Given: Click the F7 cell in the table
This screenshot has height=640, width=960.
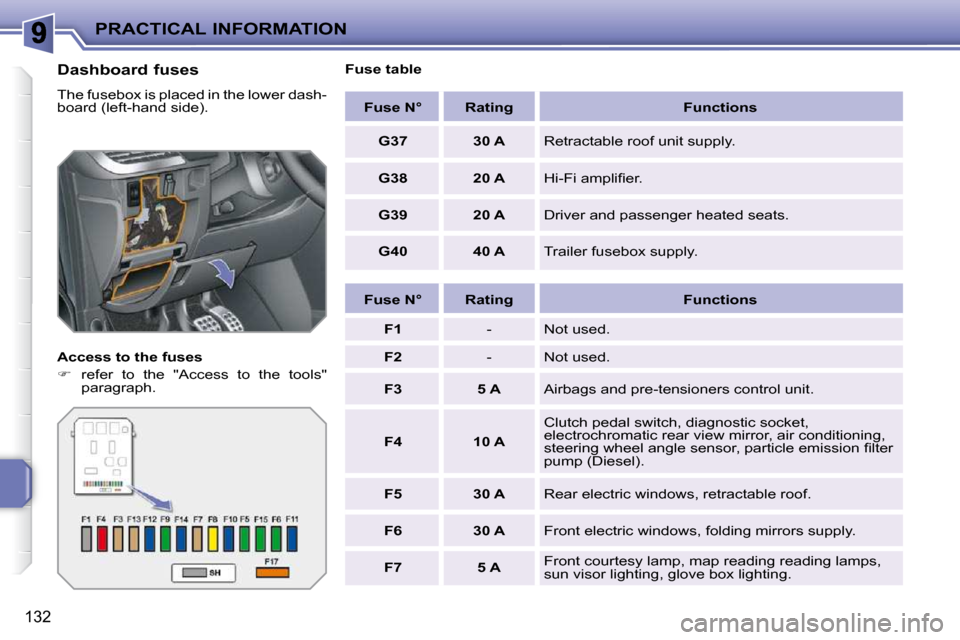Looking at the screenshot, I should pyautogui.click(x=392, y=568).
